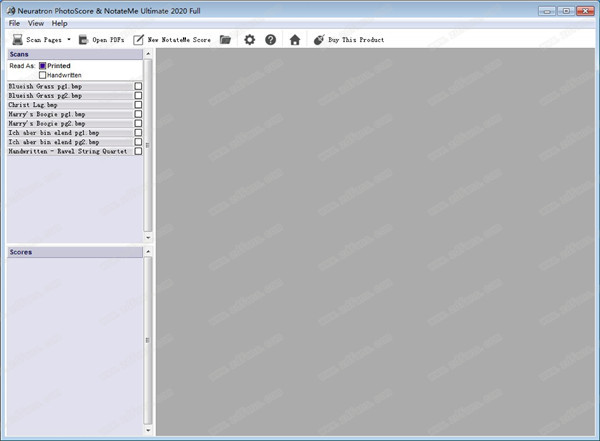Go to the home icon
The image size is (600, 441).
coord(295,40)
